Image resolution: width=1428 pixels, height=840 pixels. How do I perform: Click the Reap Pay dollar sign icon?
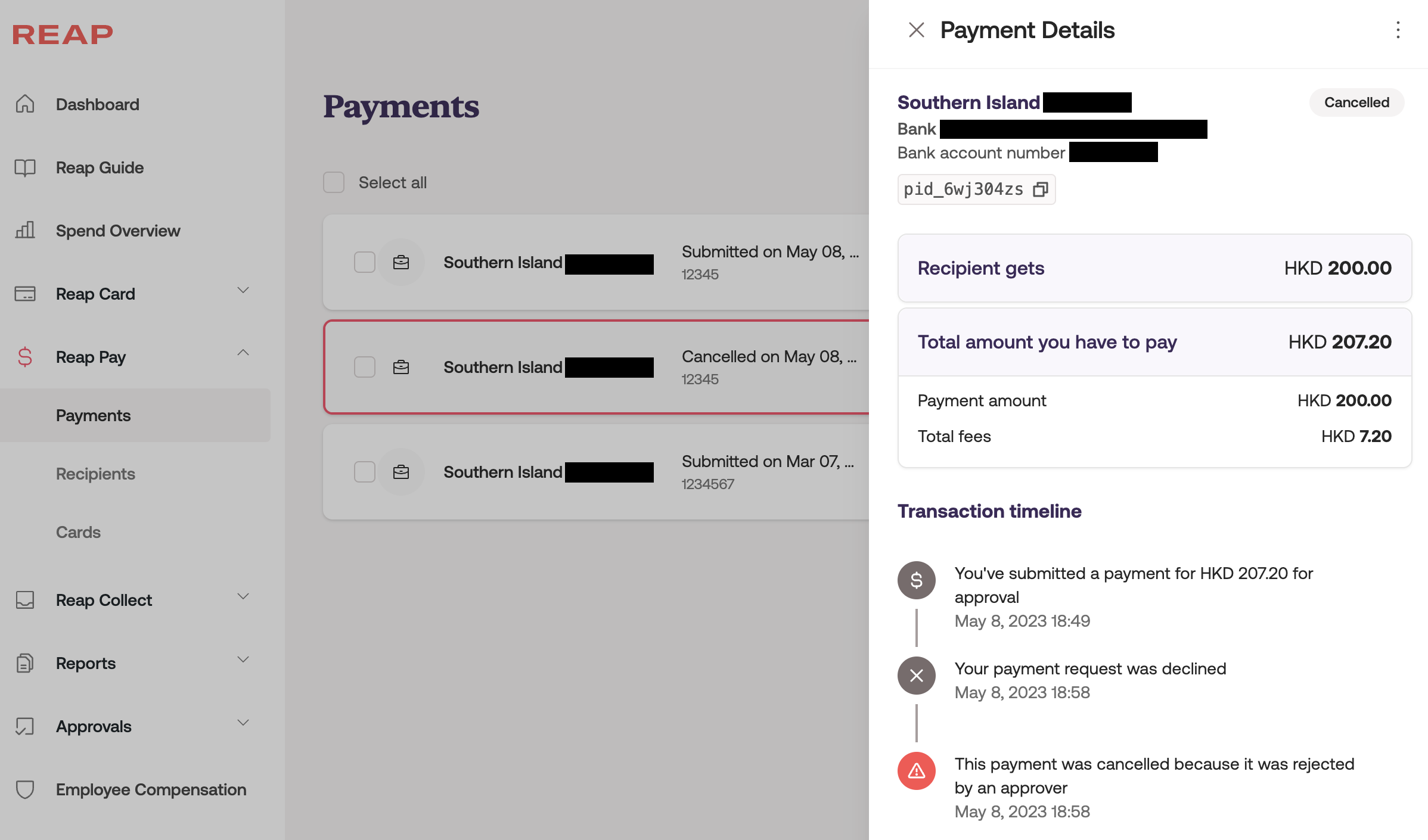coord(25,357)
